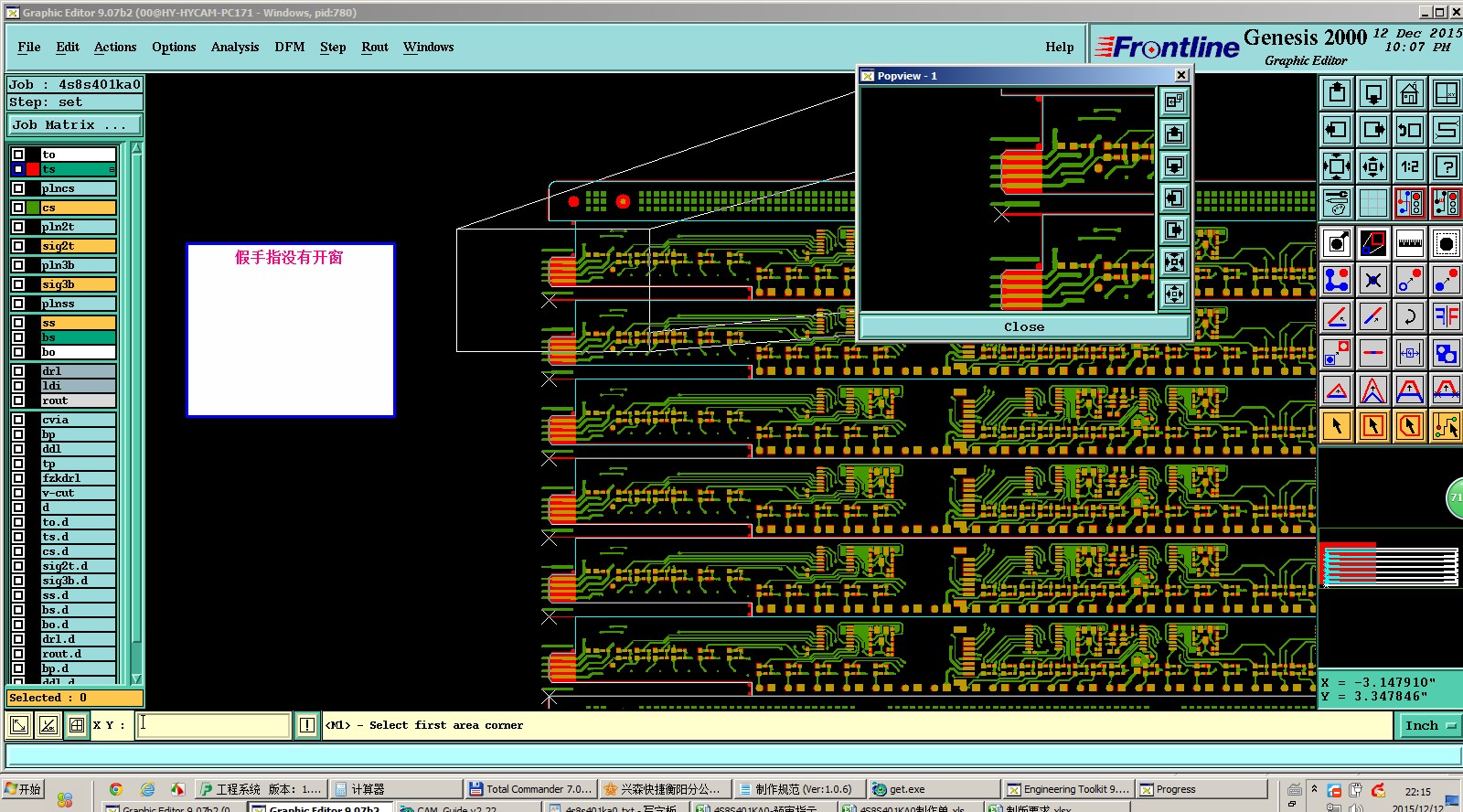Click the pan right icon
1463x812 pixels.
click(1373, 130)
